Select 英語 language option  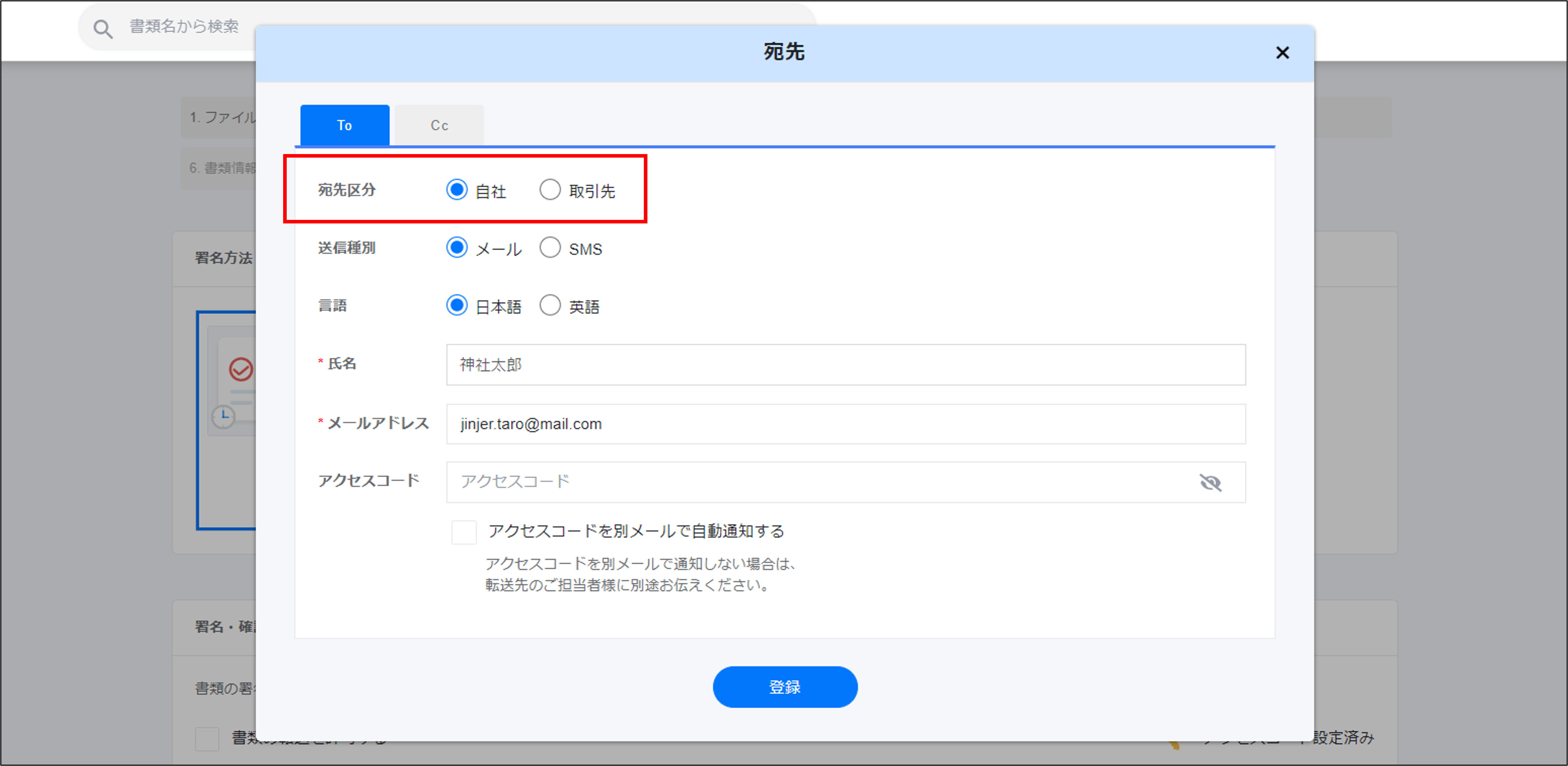[x=550, y=306]
